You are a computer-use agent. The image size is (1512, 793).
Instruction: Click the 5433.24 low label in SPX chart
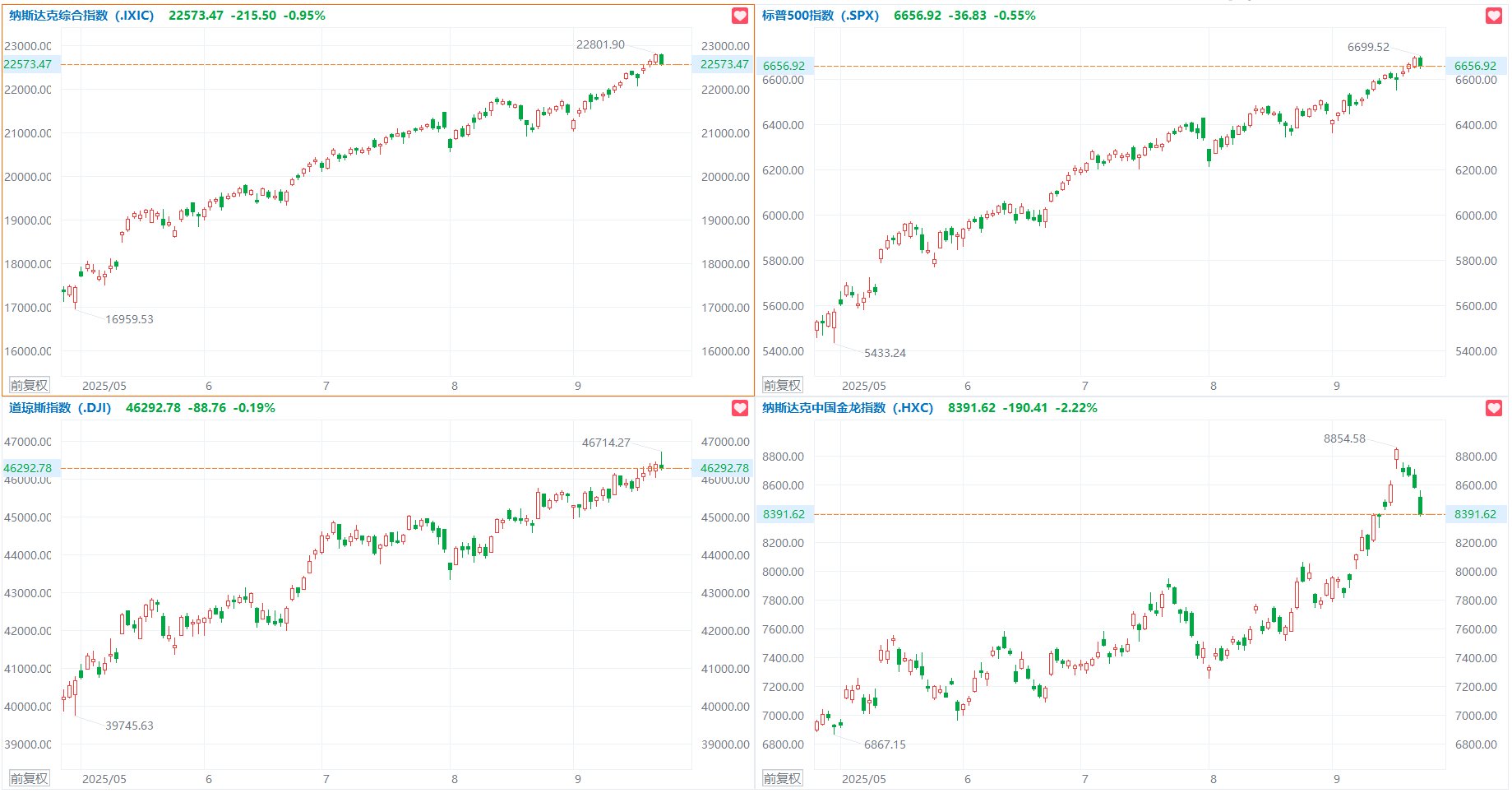885,353
